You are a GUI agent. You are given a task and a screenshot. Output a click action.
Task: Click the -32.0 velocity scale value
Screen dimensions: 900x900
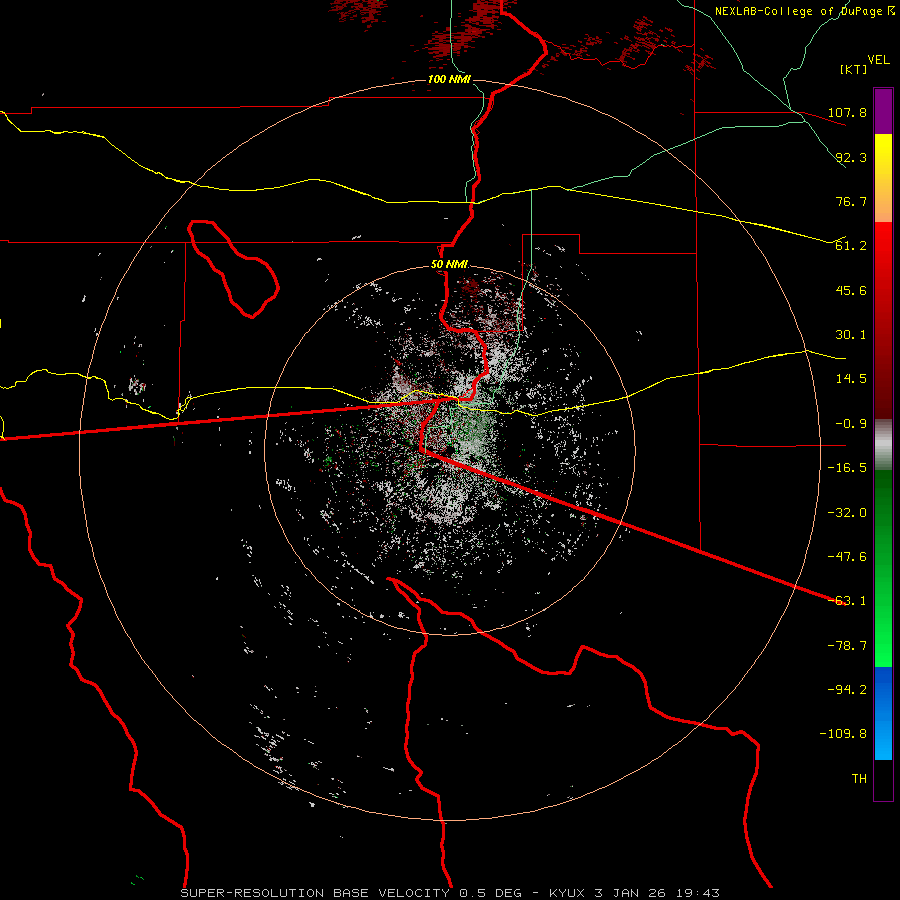coord(847,513)
